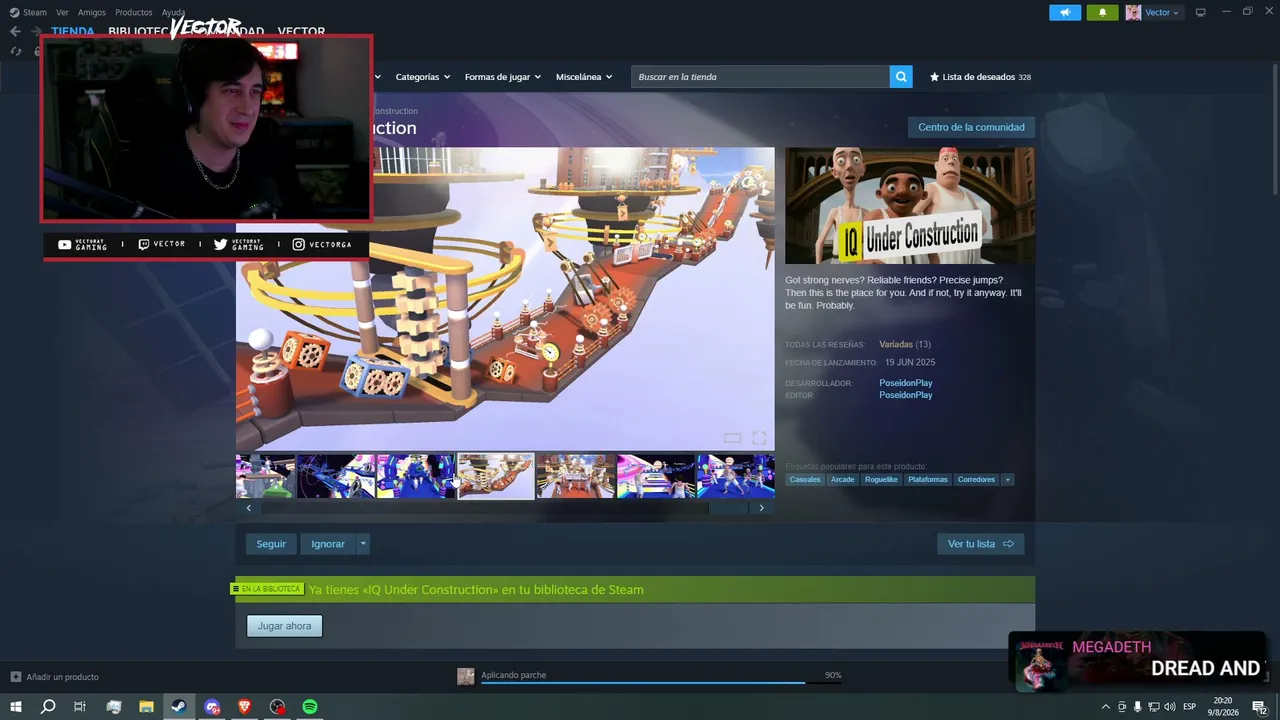The width and height of the screenshot is (1280, 720).
Task: Go to the TIENDA tab
Action: 73,31
